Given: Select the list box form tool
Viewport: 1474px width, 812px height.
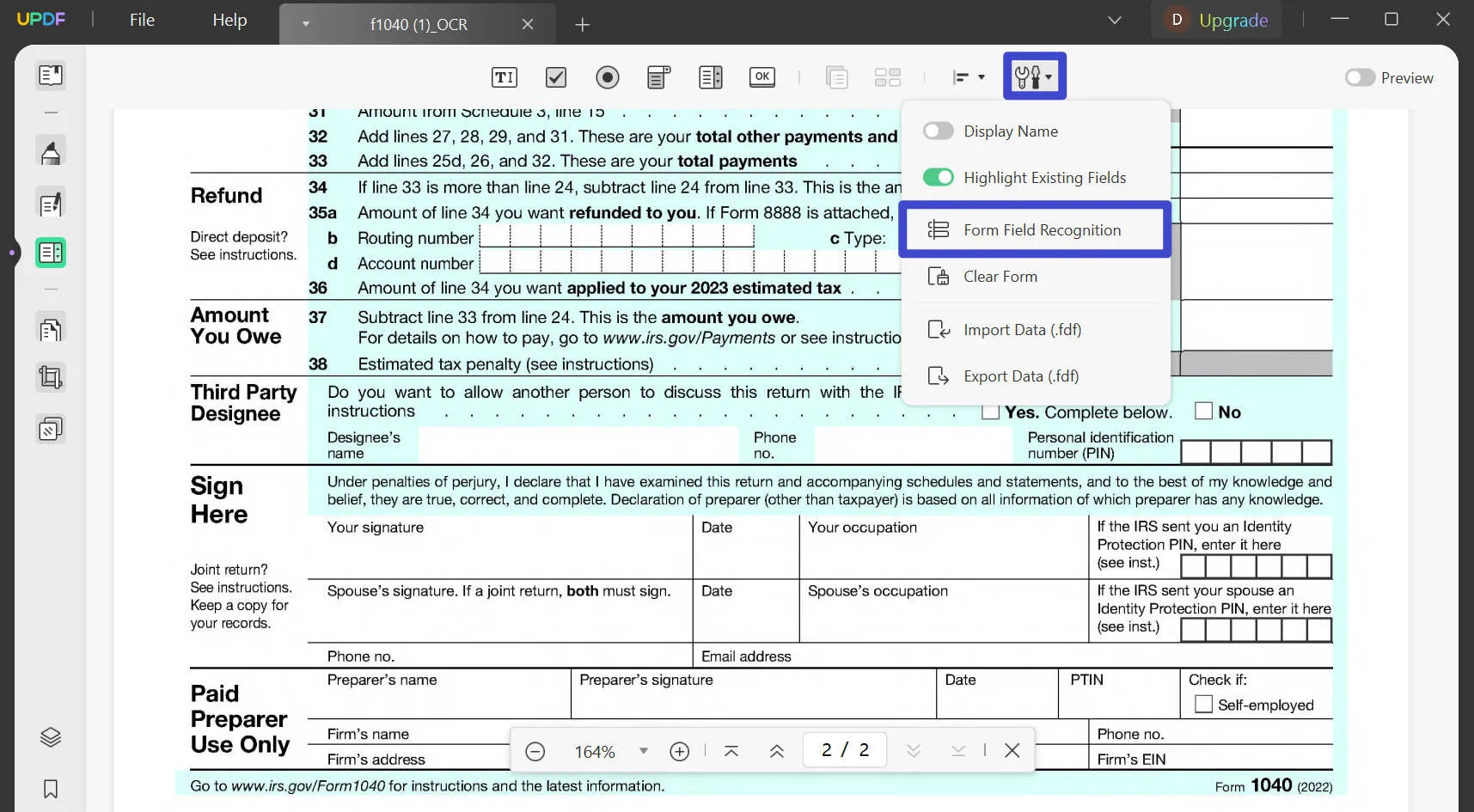Looking at the screenshot, I should (710, 76).
